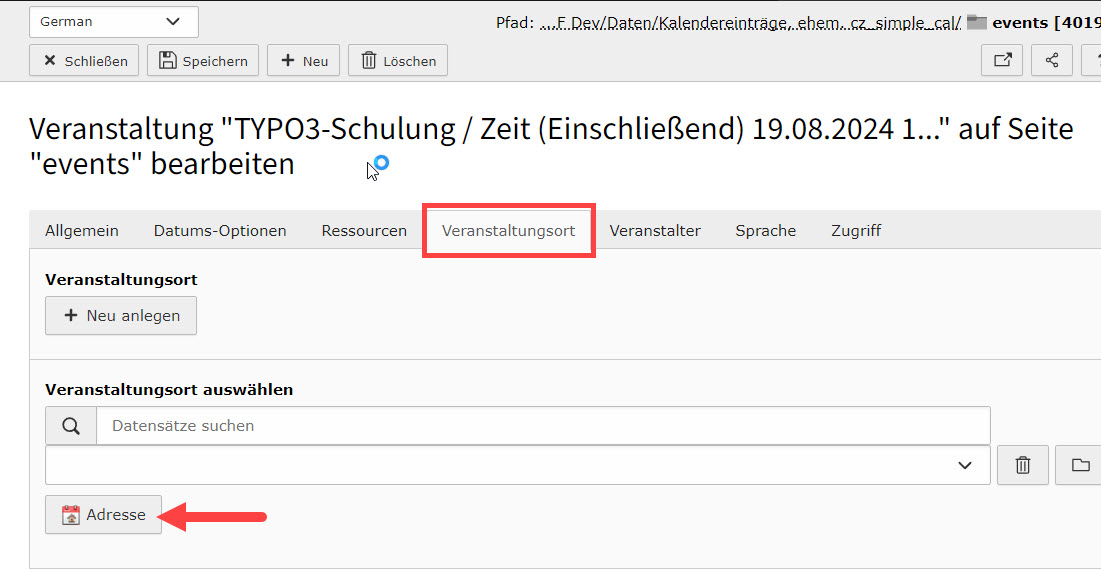Screen dimensions: 1101x573
Task: Click the Neu button in toolbar
Action: point(304,61)
